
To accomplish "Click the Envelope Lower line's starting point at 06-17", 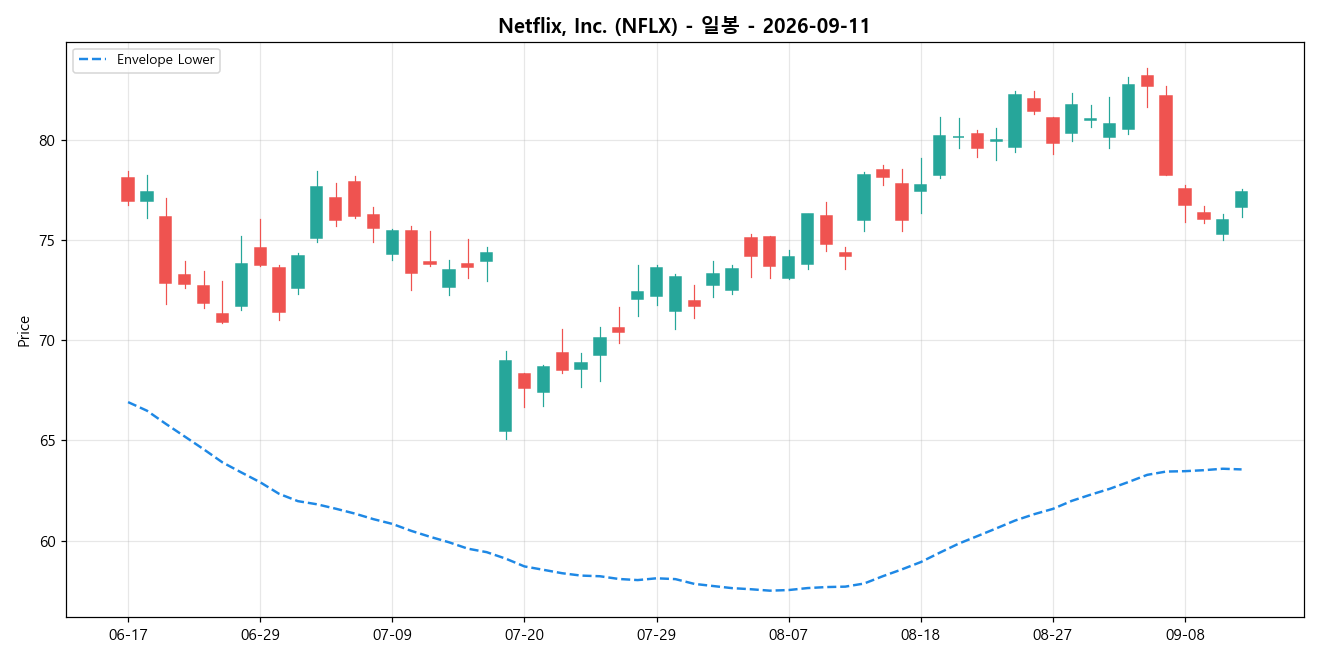I will pyautogui.click(x=128, y=402).
